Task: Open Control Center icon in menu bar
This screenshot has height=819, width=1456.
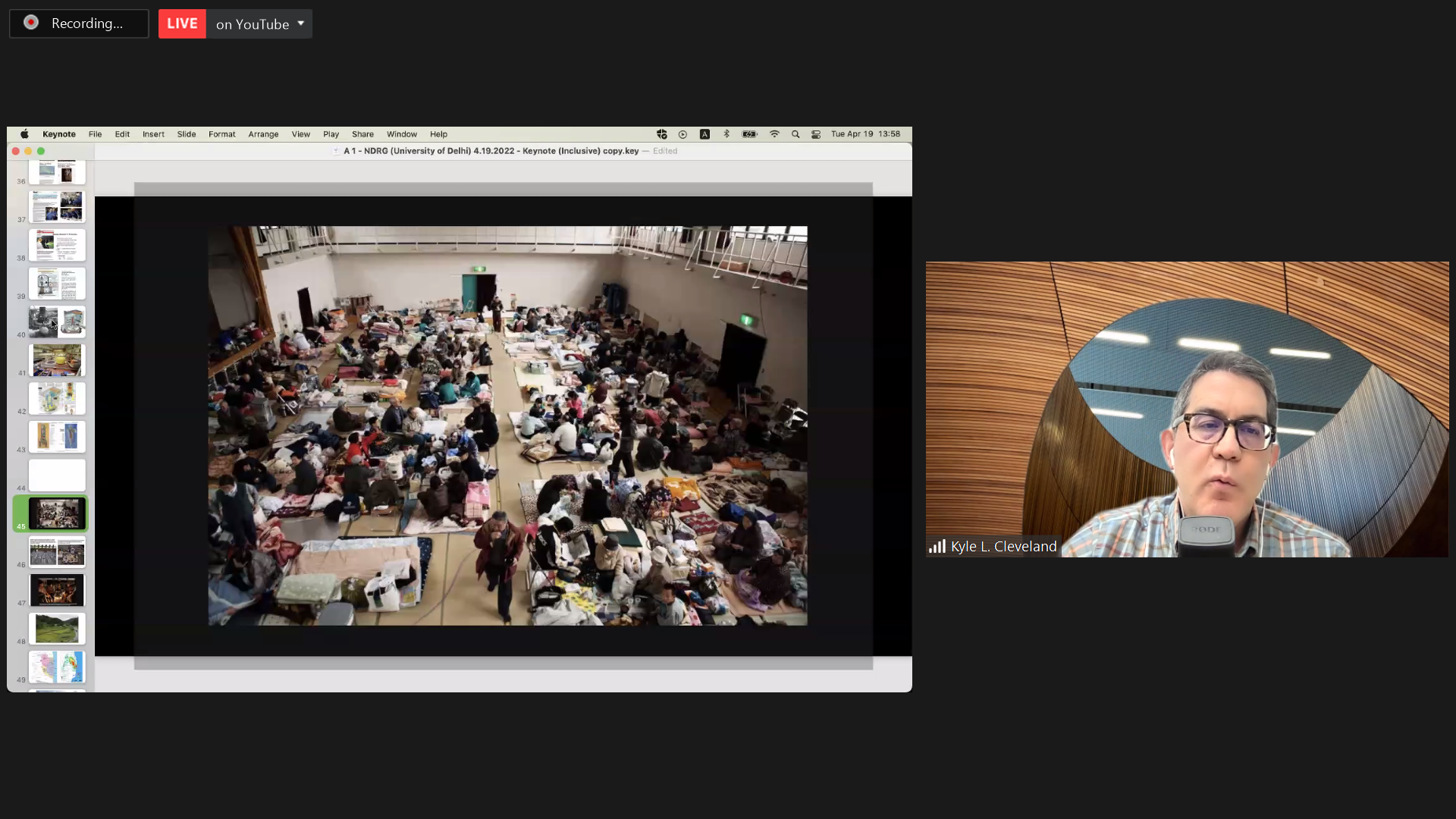Action: 816,134
